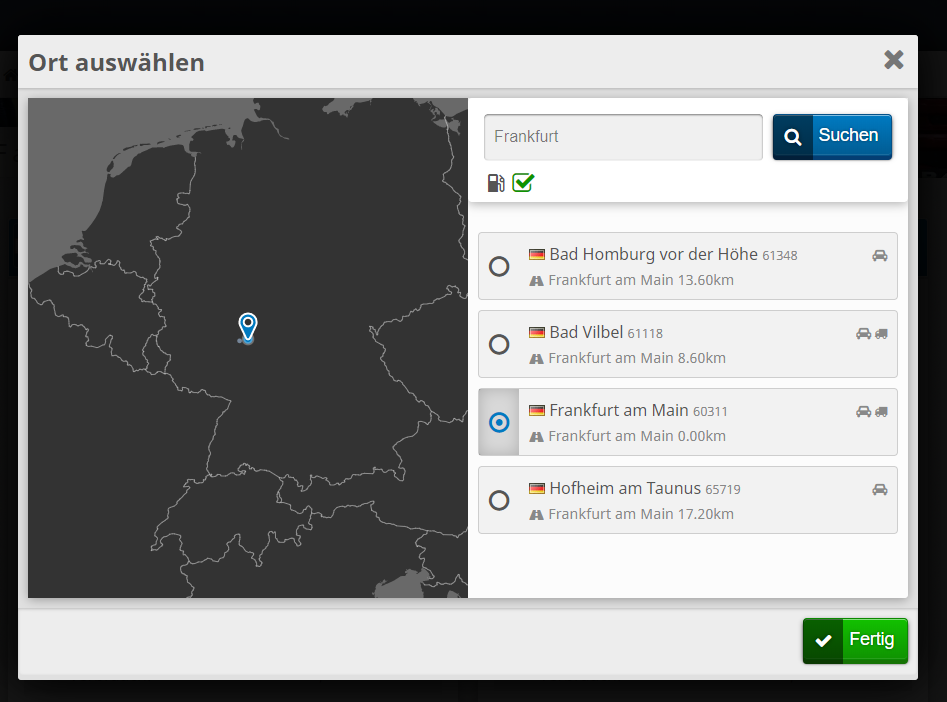
Task: Click the car icon in Hofheim am Taunus row
Action: coord(879,489)
